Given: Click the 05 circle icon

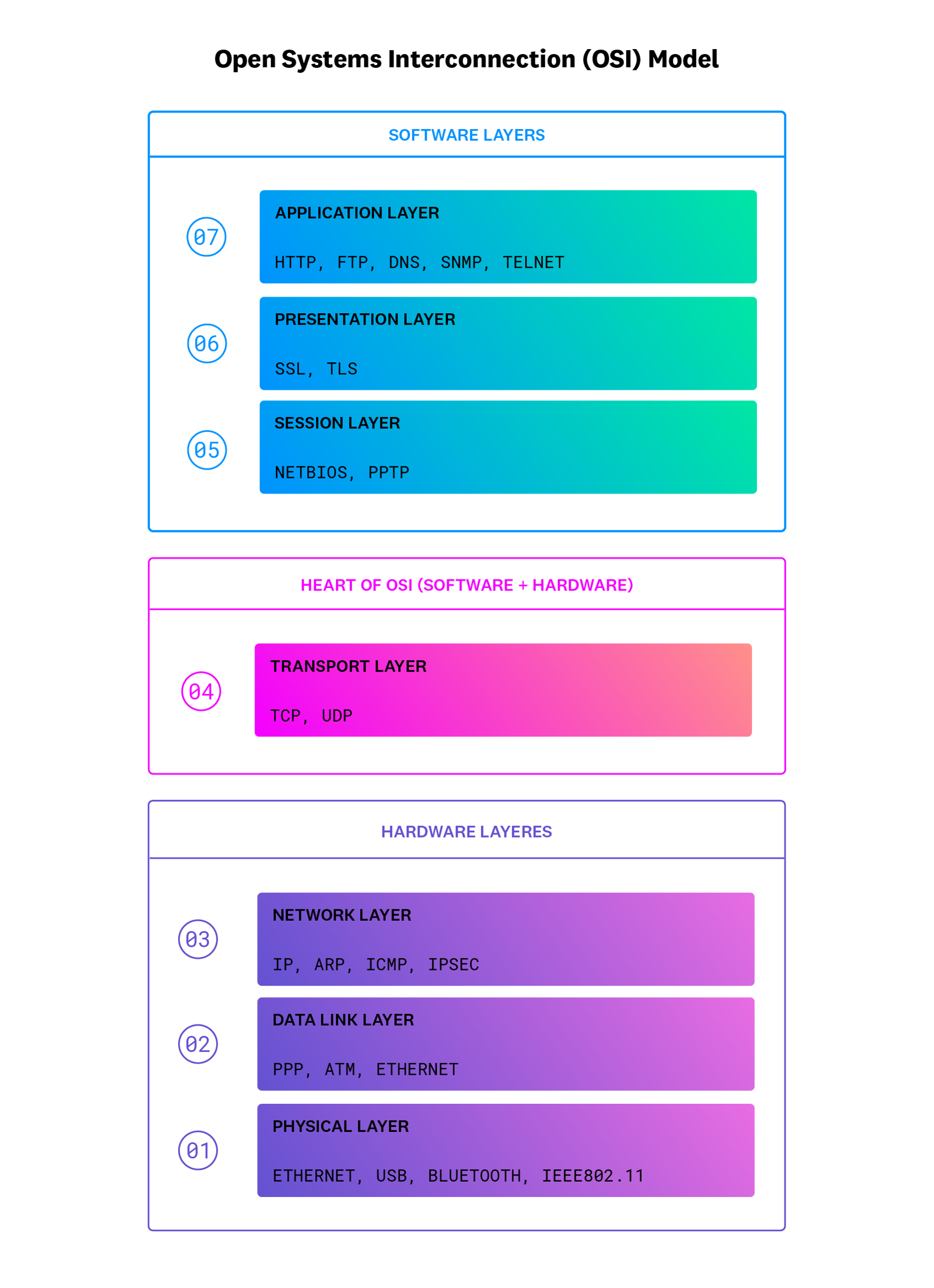Looking at the screenshot, I should [207, 450].
